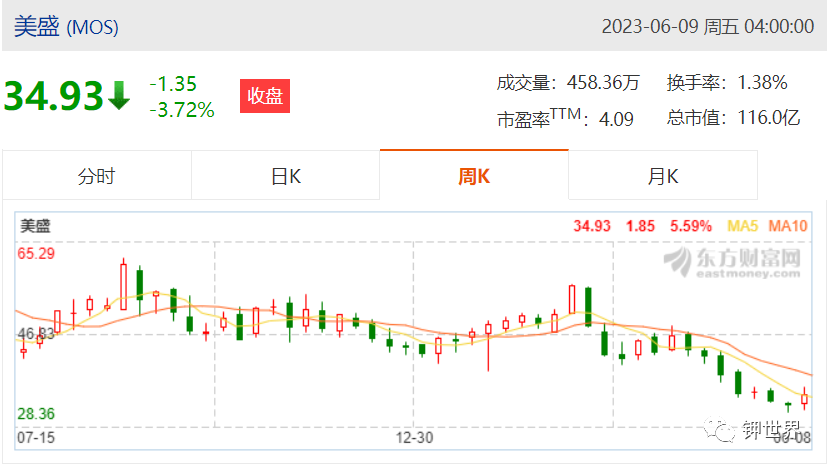Toggle the MA10 indicator label

[x=788, y=226]
